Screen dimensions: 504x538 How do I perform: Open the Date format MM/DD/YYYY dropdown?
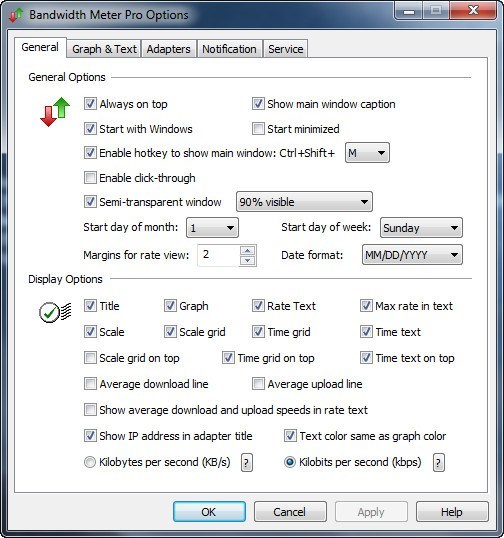point(412,255)
